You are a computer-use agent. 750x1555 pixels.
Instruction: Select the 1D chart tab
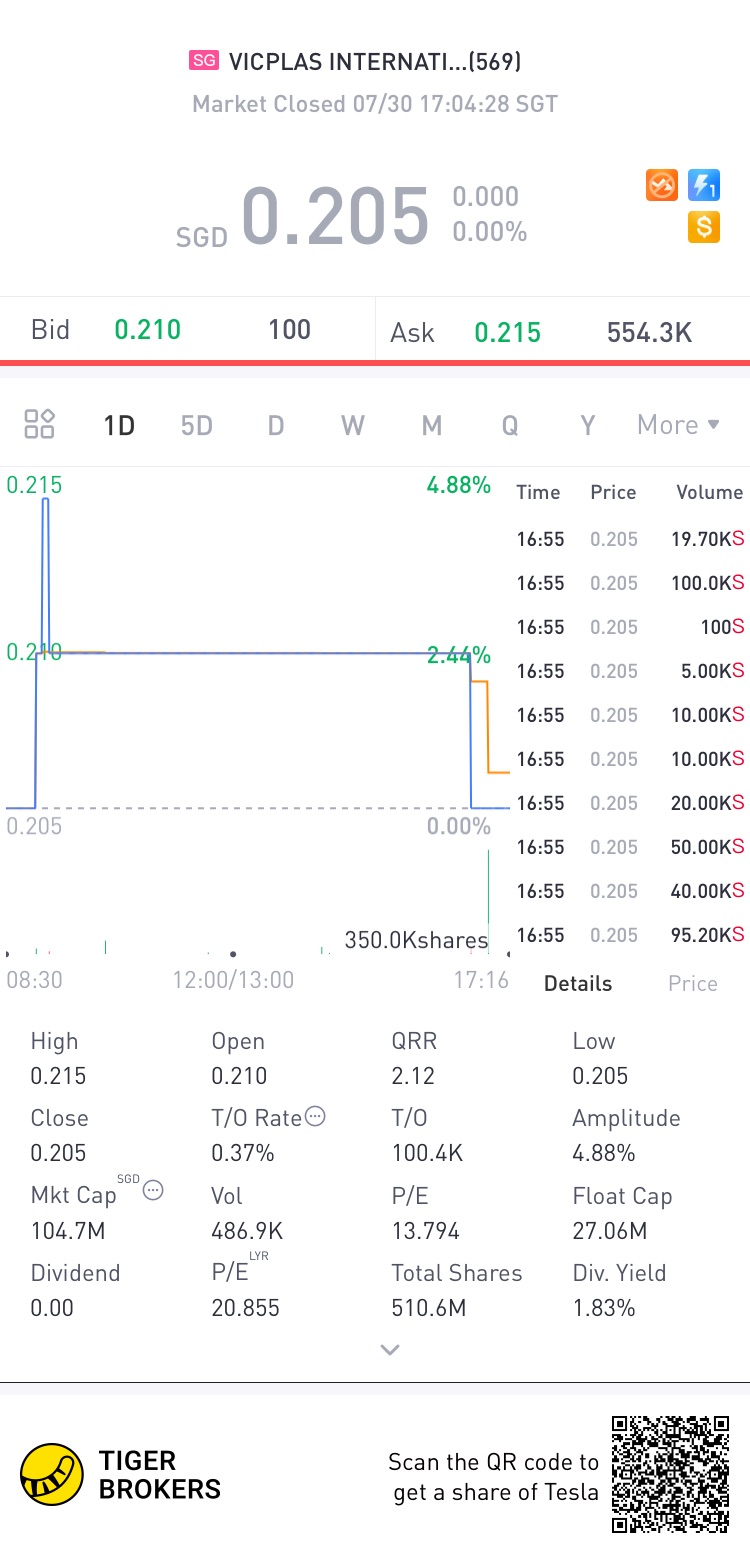[x=119, y=425]
